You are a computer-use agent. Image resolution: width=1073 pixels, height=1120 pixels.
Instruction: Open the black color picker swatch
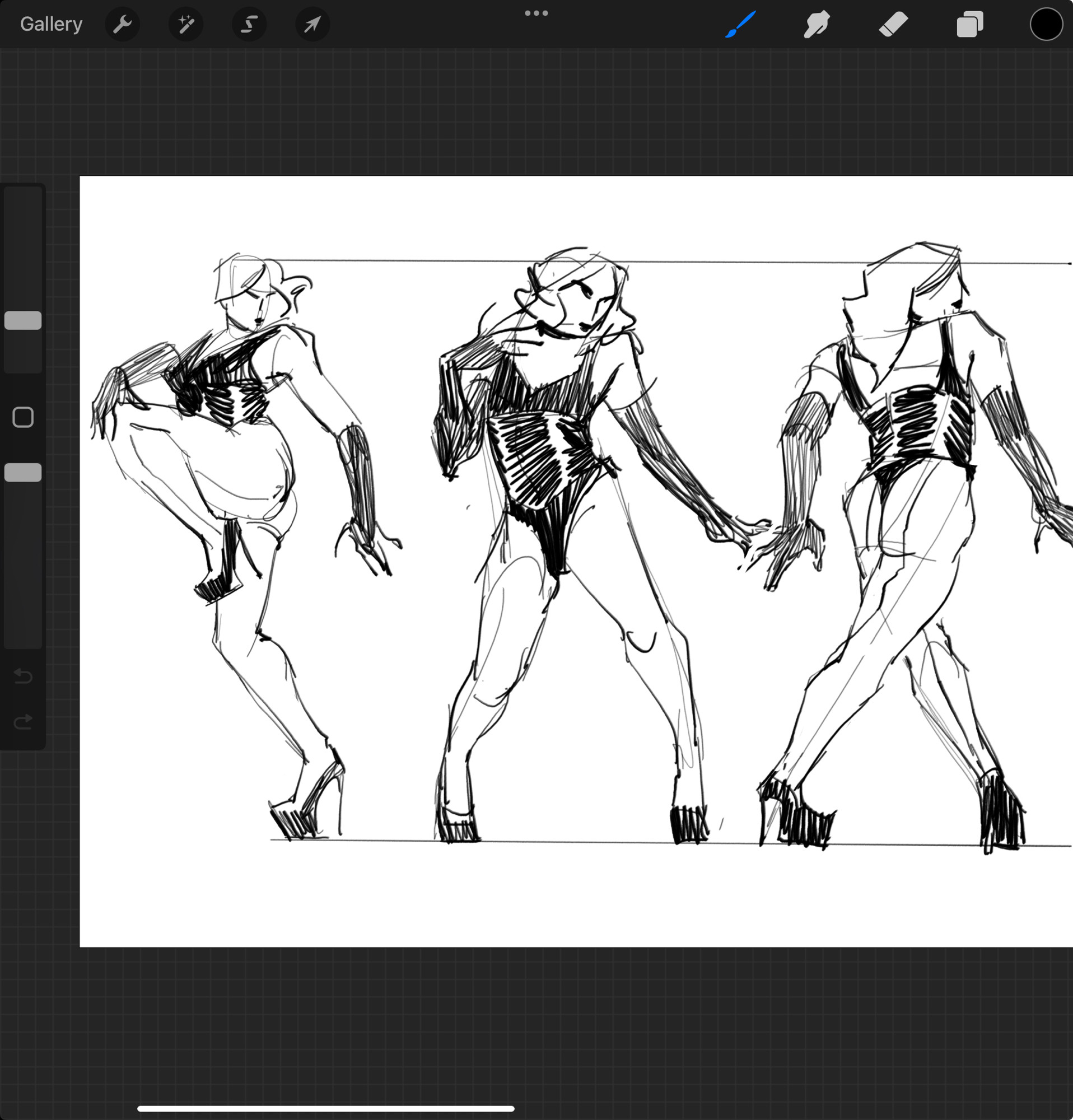tap(1046, 24)
